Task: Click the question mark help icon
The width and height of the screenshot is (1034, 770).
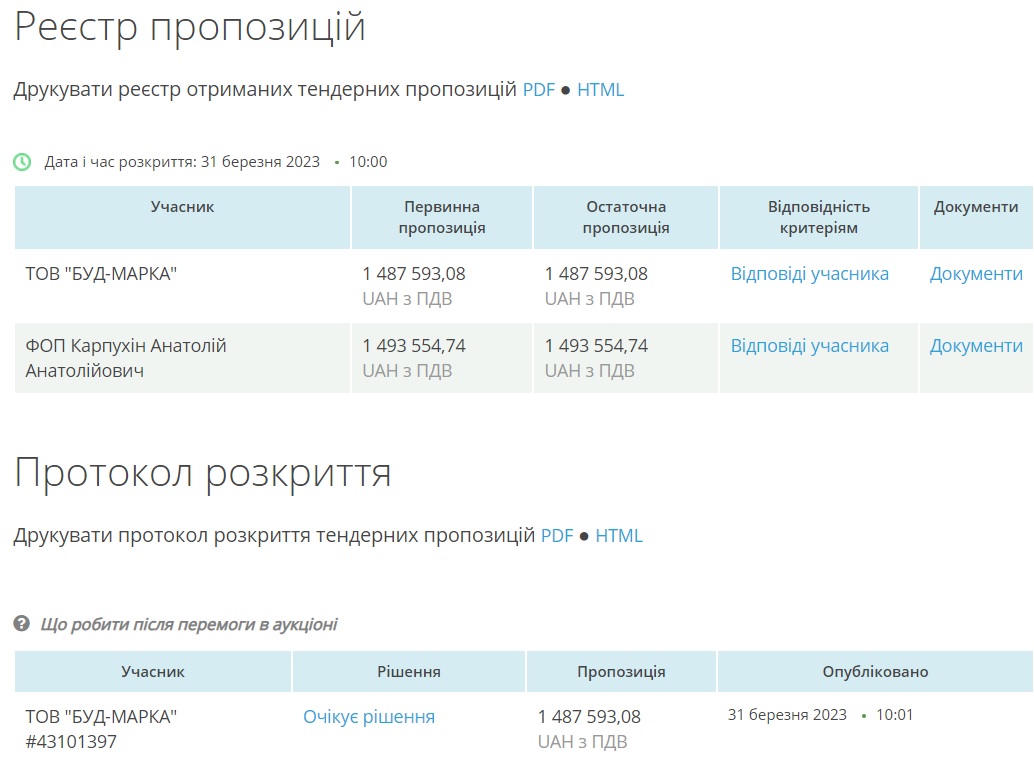Action: 22,624
